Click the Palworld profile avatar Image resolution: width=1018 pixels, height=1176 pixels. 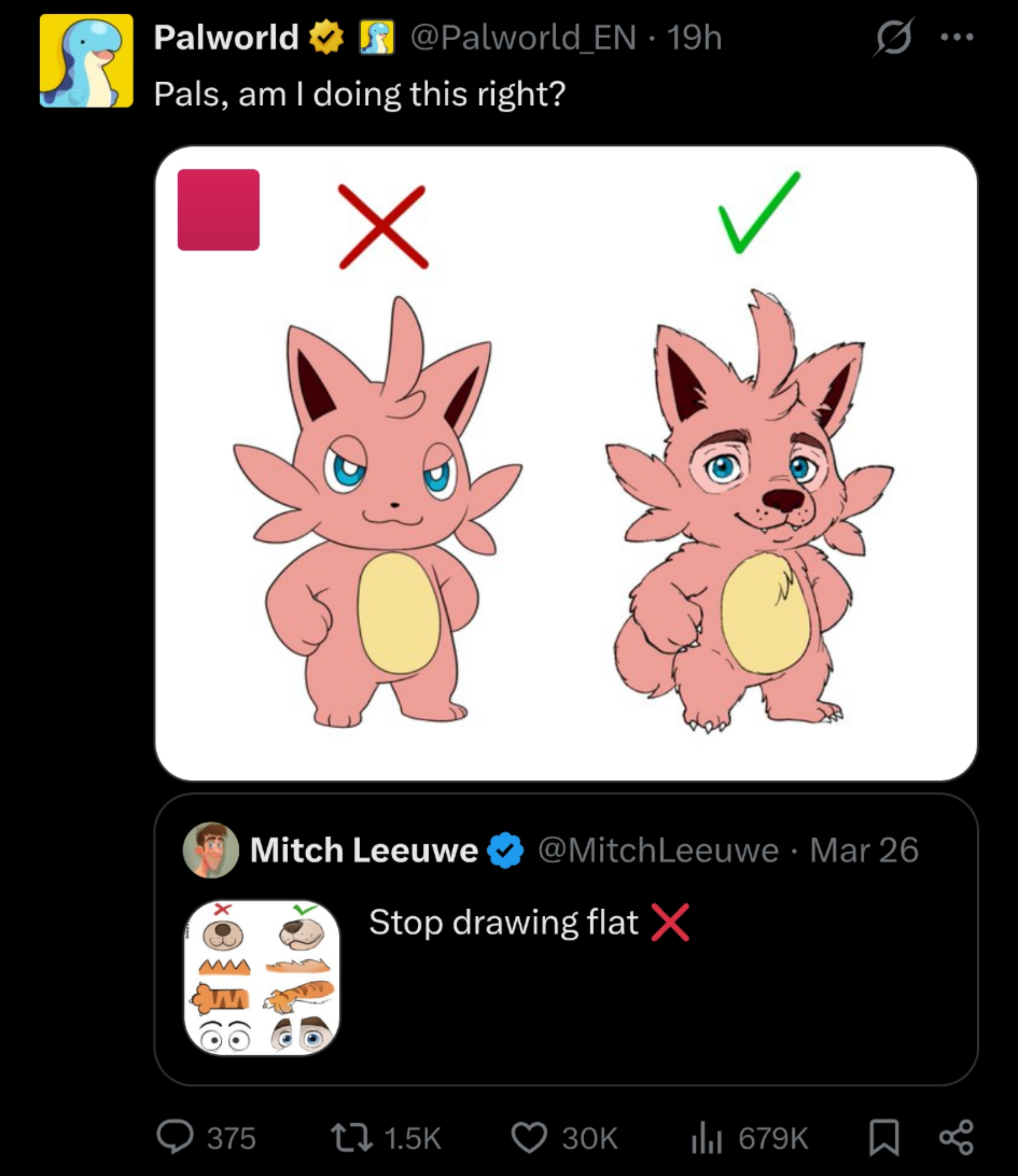click(86, 61)
